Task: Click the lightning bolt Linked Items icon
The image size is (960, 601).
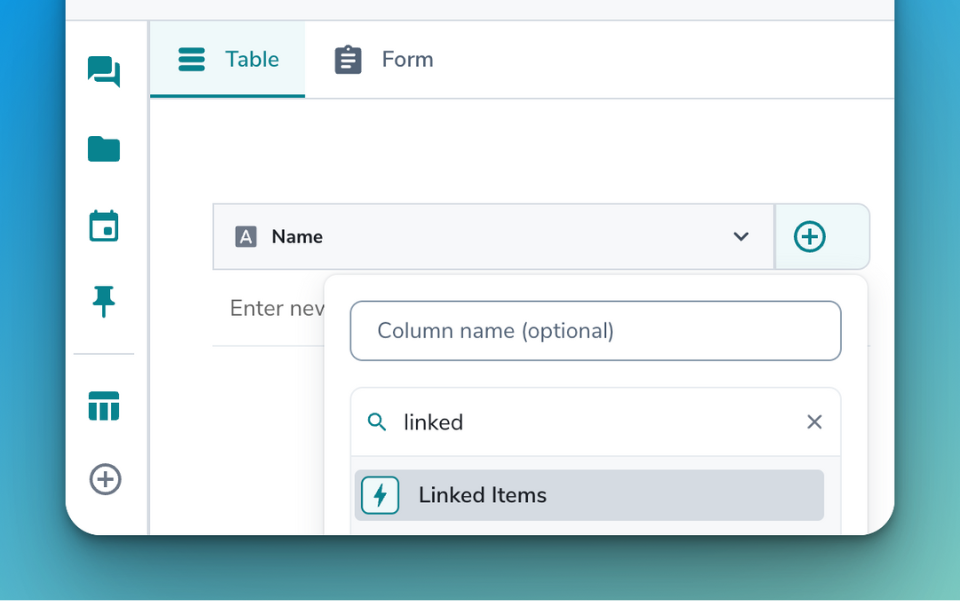Action: (380, 495)
